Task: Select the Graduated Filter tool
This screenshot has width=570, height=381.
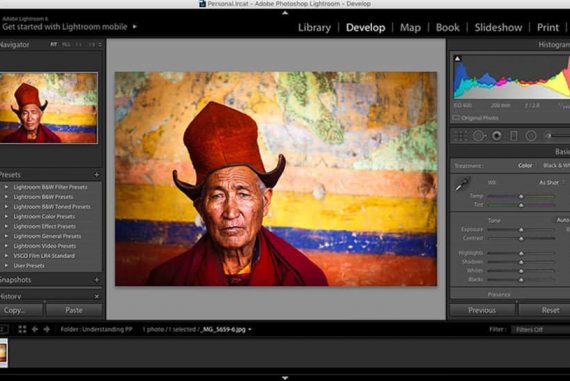Action: point(514,136)
